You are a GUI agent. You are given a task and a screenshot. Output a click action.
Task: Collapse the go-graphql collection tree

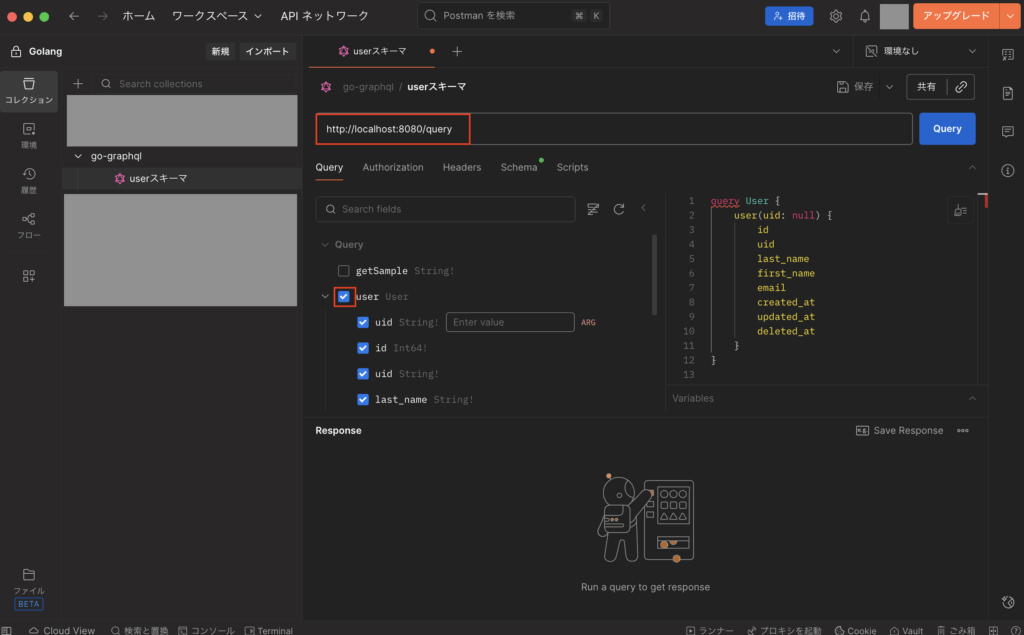point(79,156)
